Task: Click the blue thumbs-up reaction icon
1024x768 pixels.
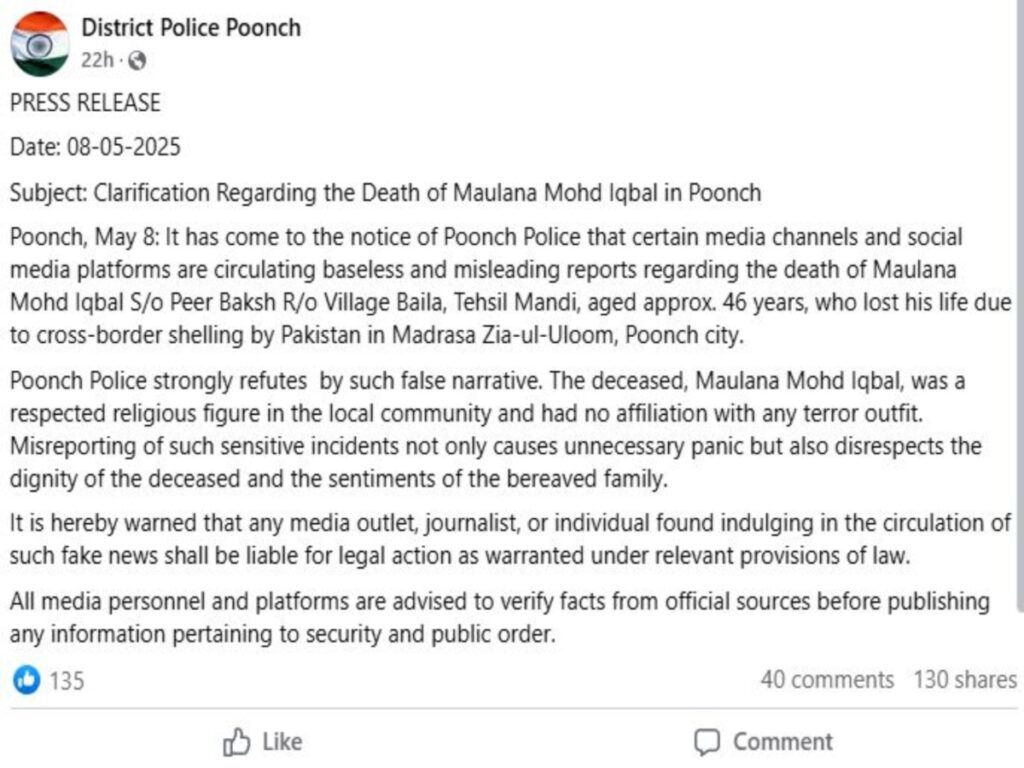Action: tap(27, 680)
